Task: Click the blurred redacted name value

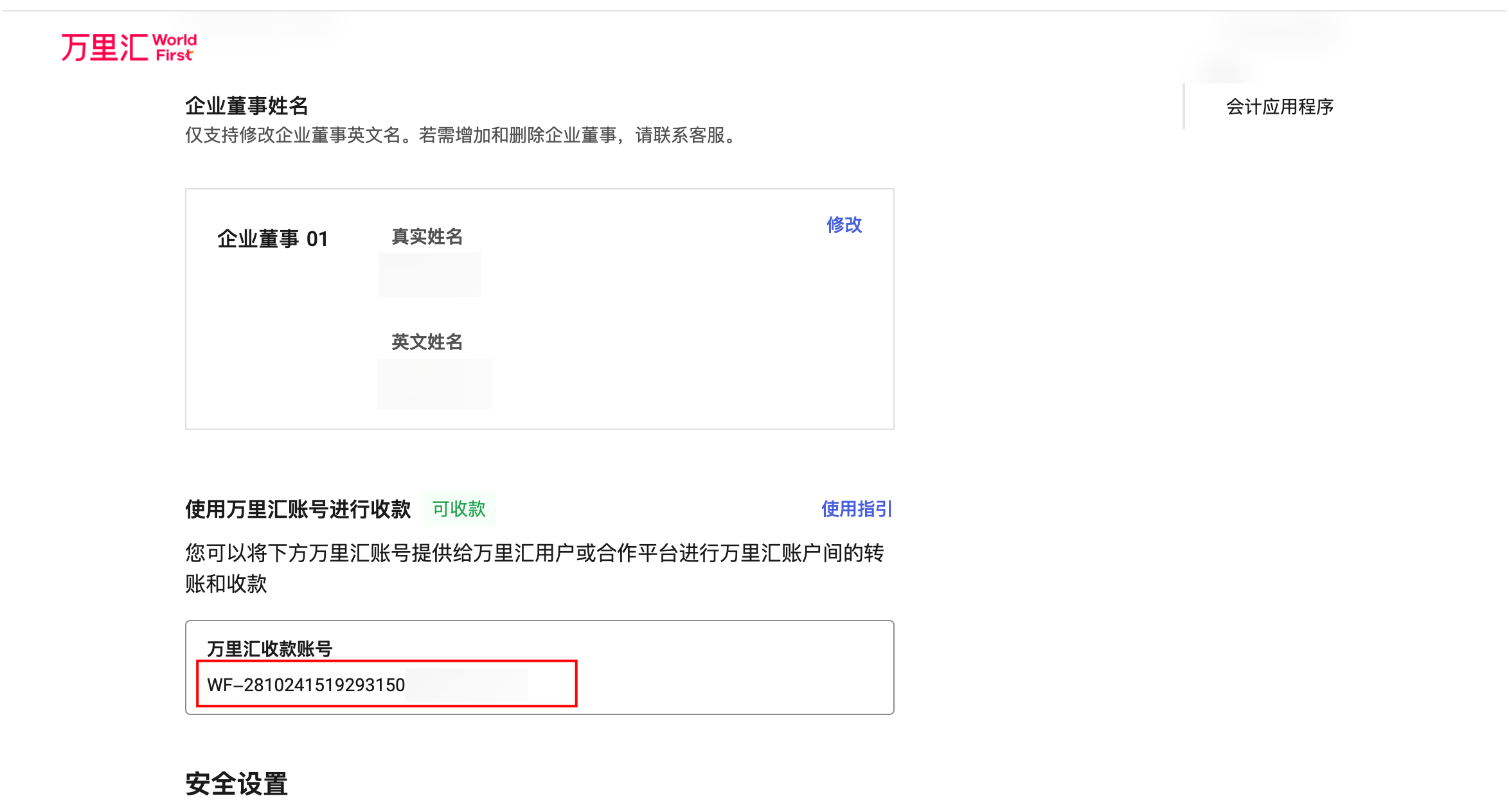Action: 429,274
